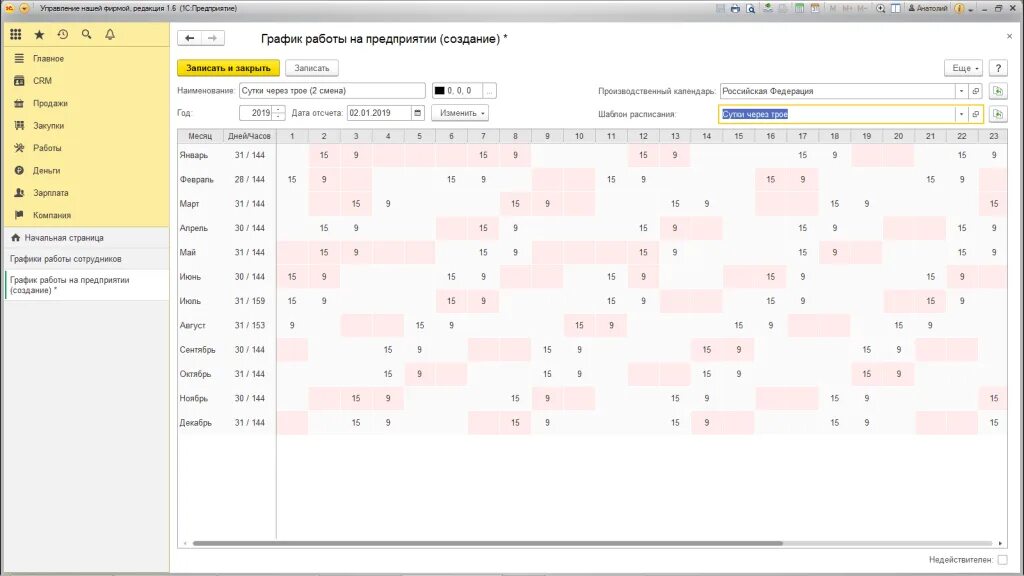Select the Август row label
The image size is (1024, 576).
(193, 325)
